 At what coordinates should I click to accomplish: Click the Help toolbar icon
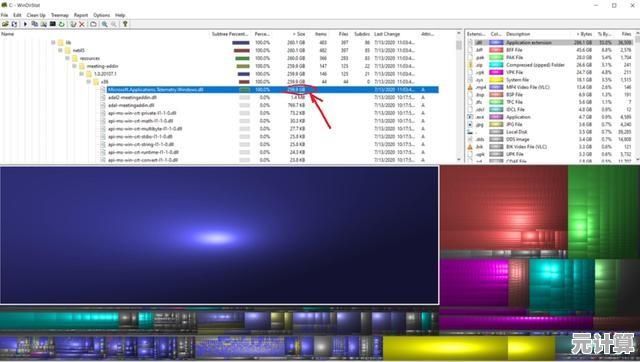tap(125, 24)
